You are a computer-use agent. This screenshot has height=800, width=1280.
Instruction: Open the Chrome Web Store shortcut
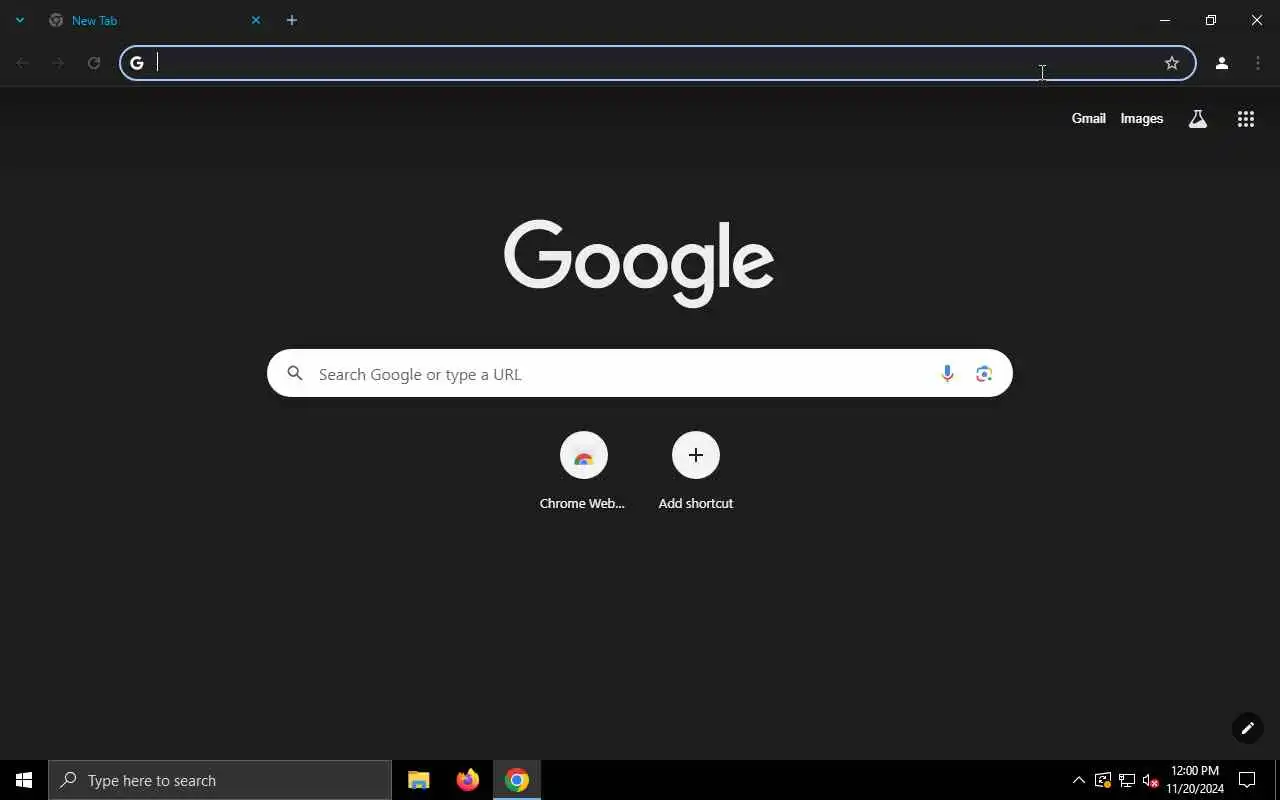pos(583,472)
